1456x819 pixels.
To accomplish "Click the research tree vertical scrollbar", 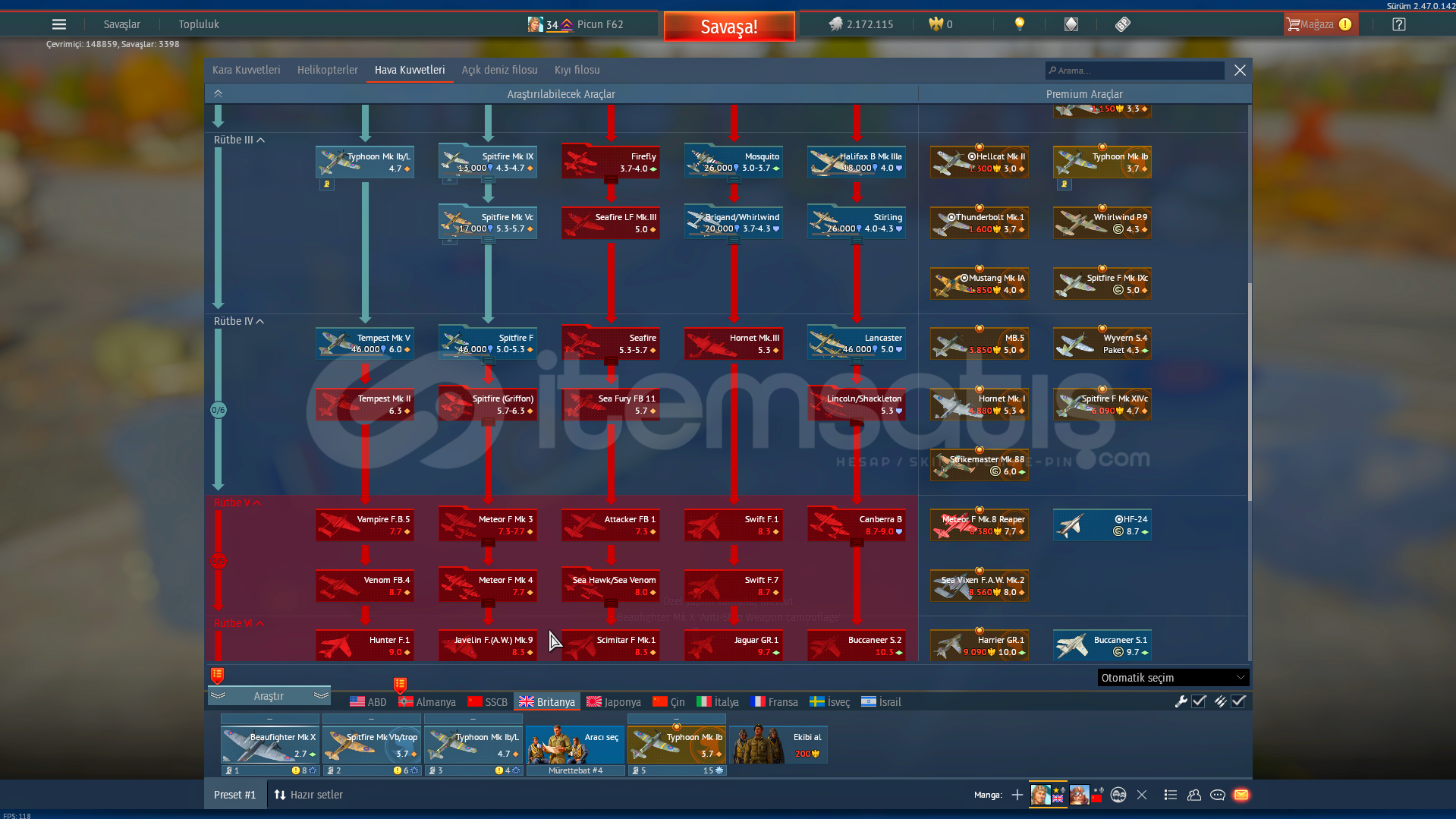I will [1249, 391].
